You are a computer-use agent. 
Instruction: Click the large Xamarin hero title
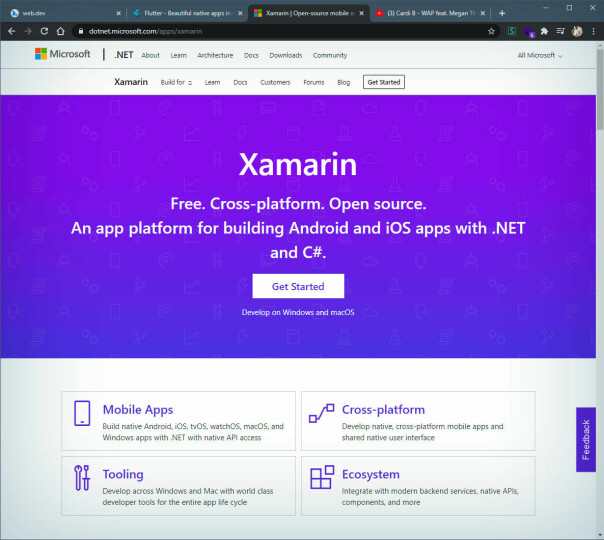point(298,164)
